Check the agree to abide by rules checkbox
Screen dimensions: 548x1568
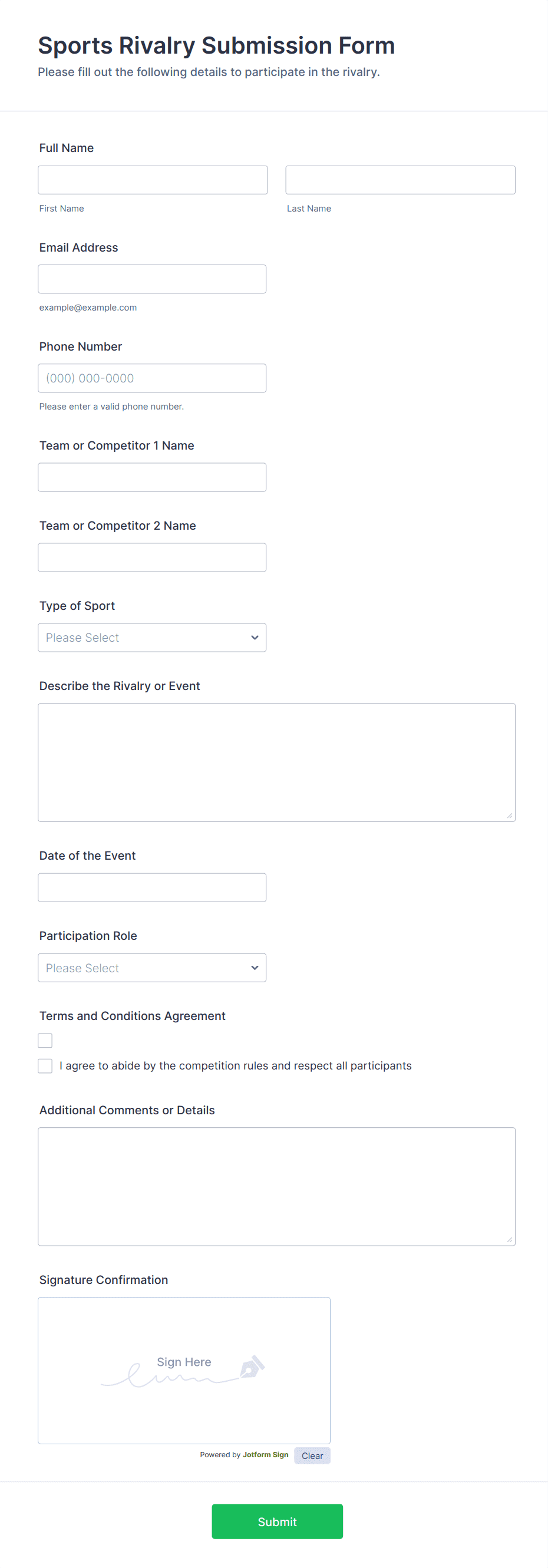click(x=45, y=1066)
